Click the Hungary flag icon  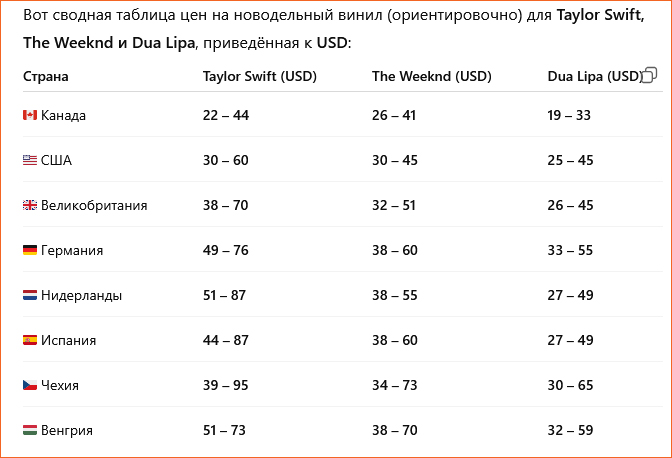point(30,430)
